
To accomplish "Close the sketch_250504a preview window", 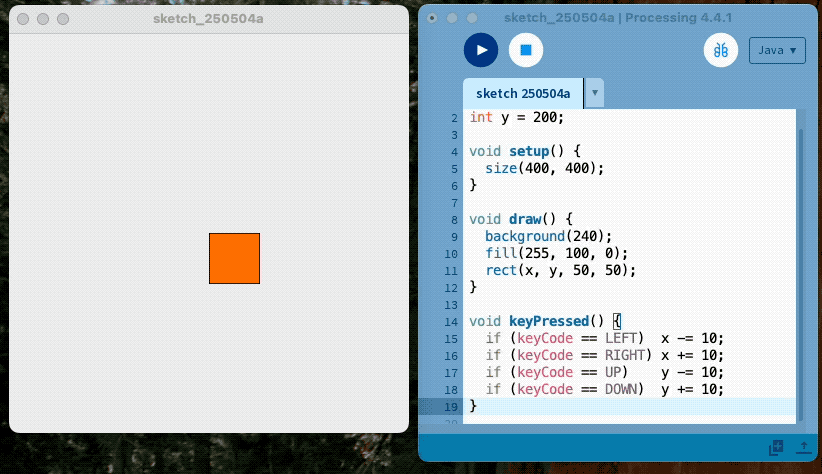I will [x=24, y=19].
